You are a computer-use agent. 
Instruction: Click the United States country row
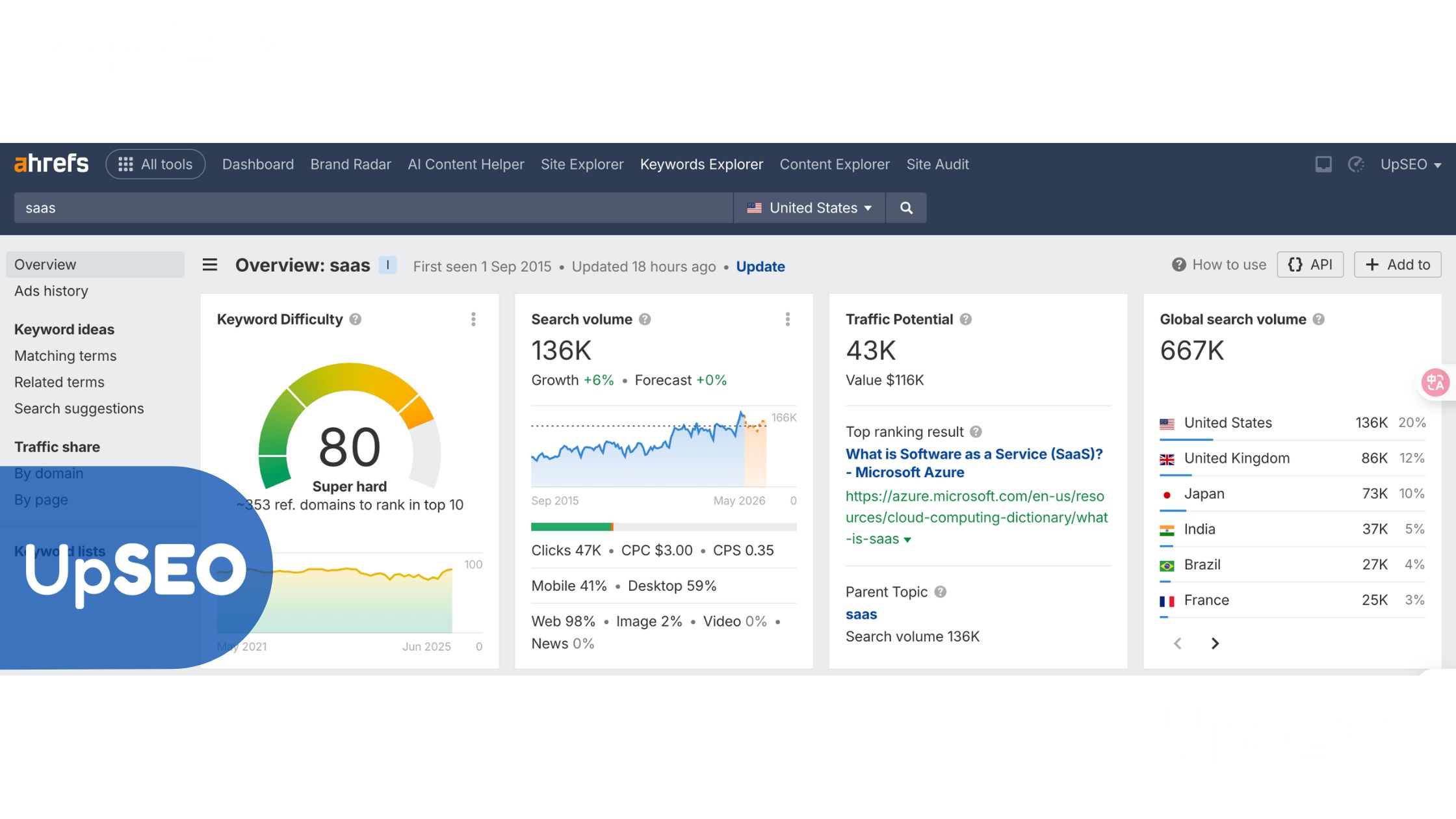coord(1292,423)
